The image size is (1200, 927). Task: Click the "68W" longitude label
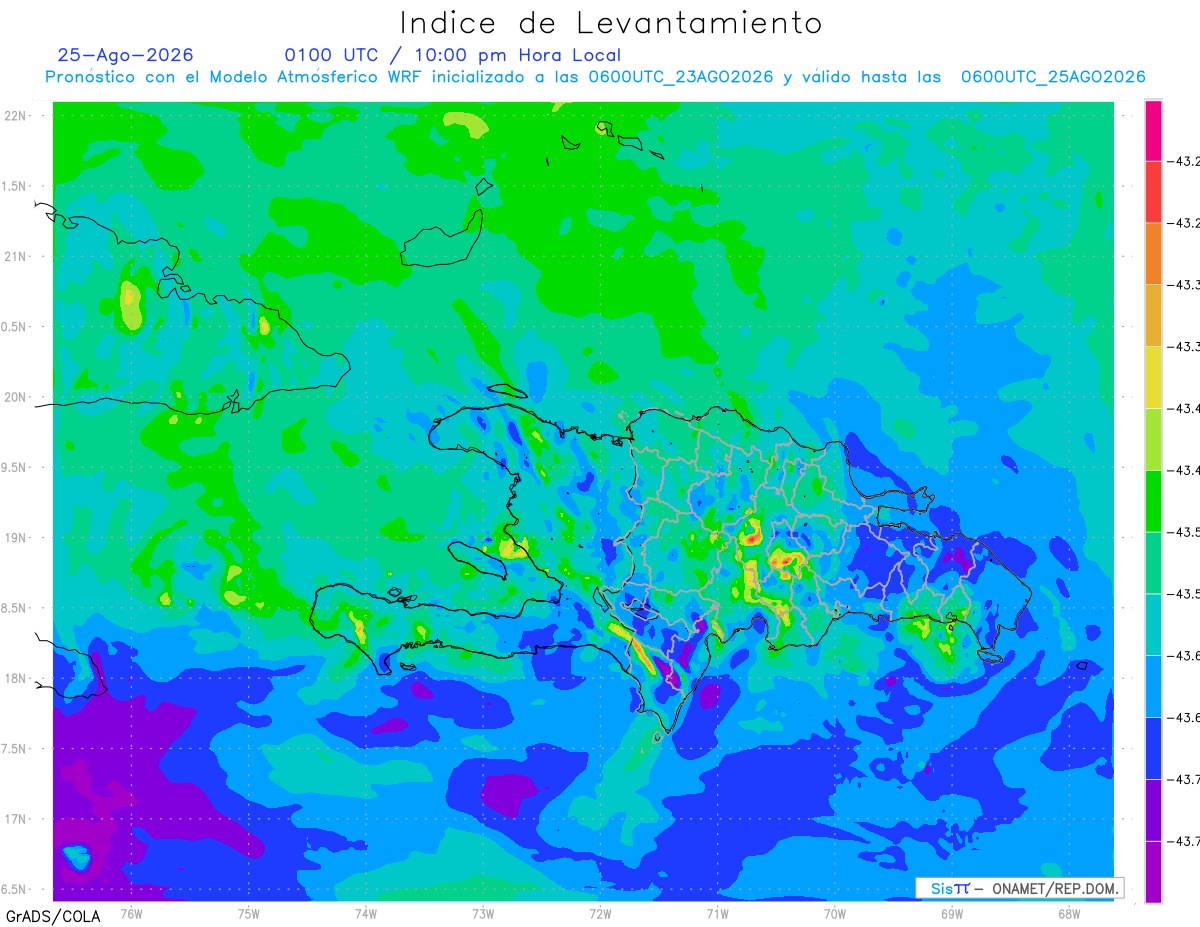(1069, 913)
